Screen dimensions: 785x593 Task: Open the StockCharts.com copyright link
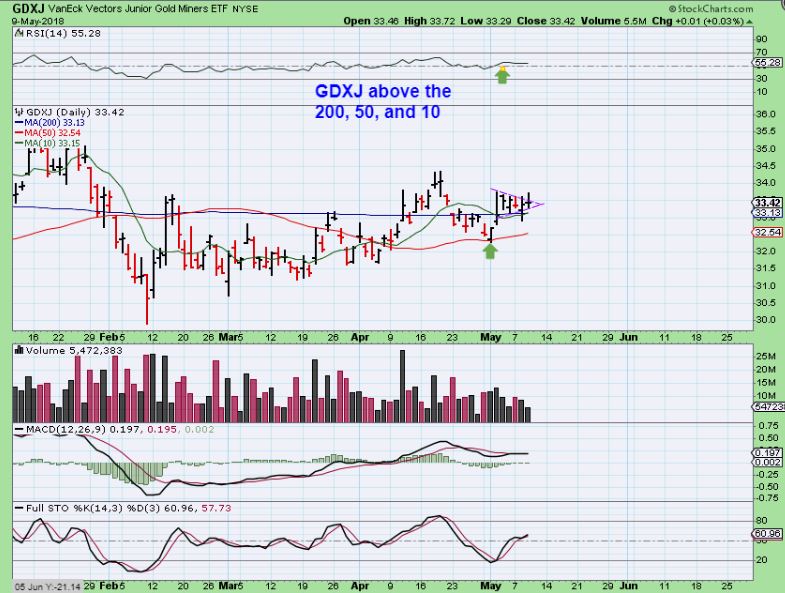pyautogui.click(x=710, y=9)
